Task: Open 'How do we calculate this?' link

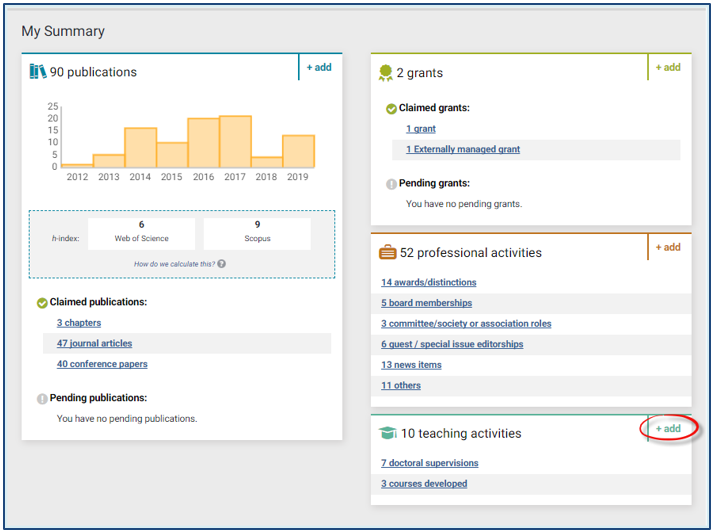Action: pyautogui.click(x=174, y=264)
